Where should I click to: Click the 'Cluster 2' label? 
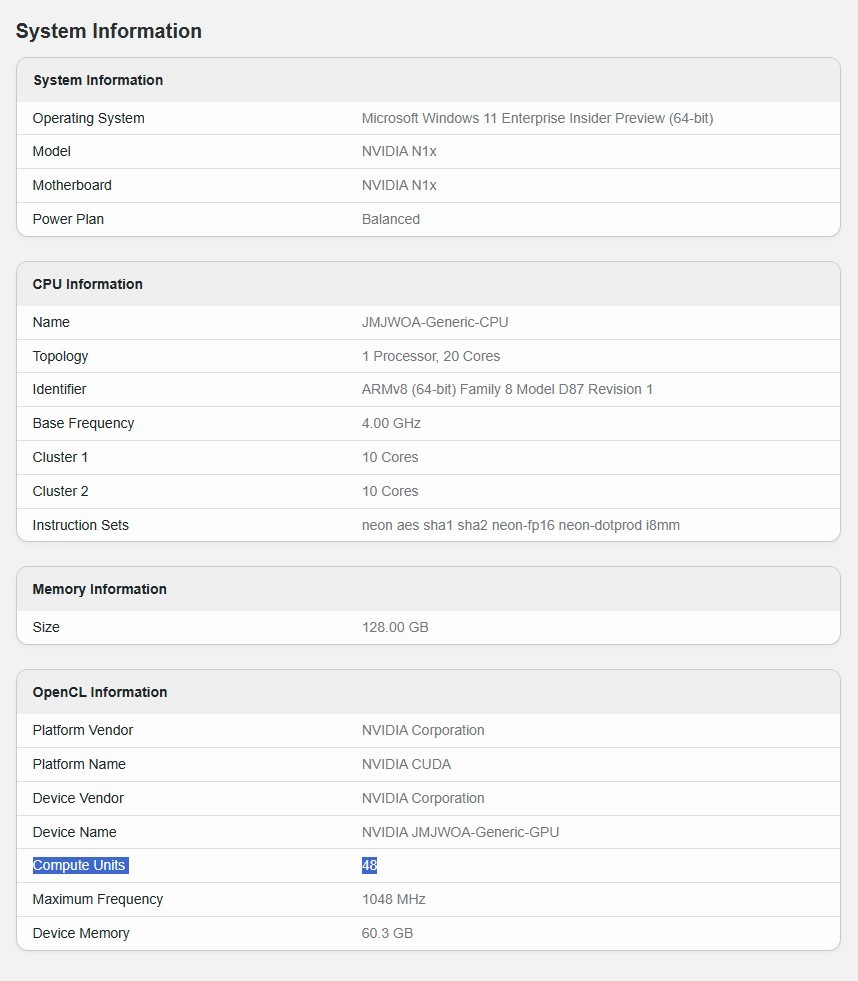click(x=60, y=491)
